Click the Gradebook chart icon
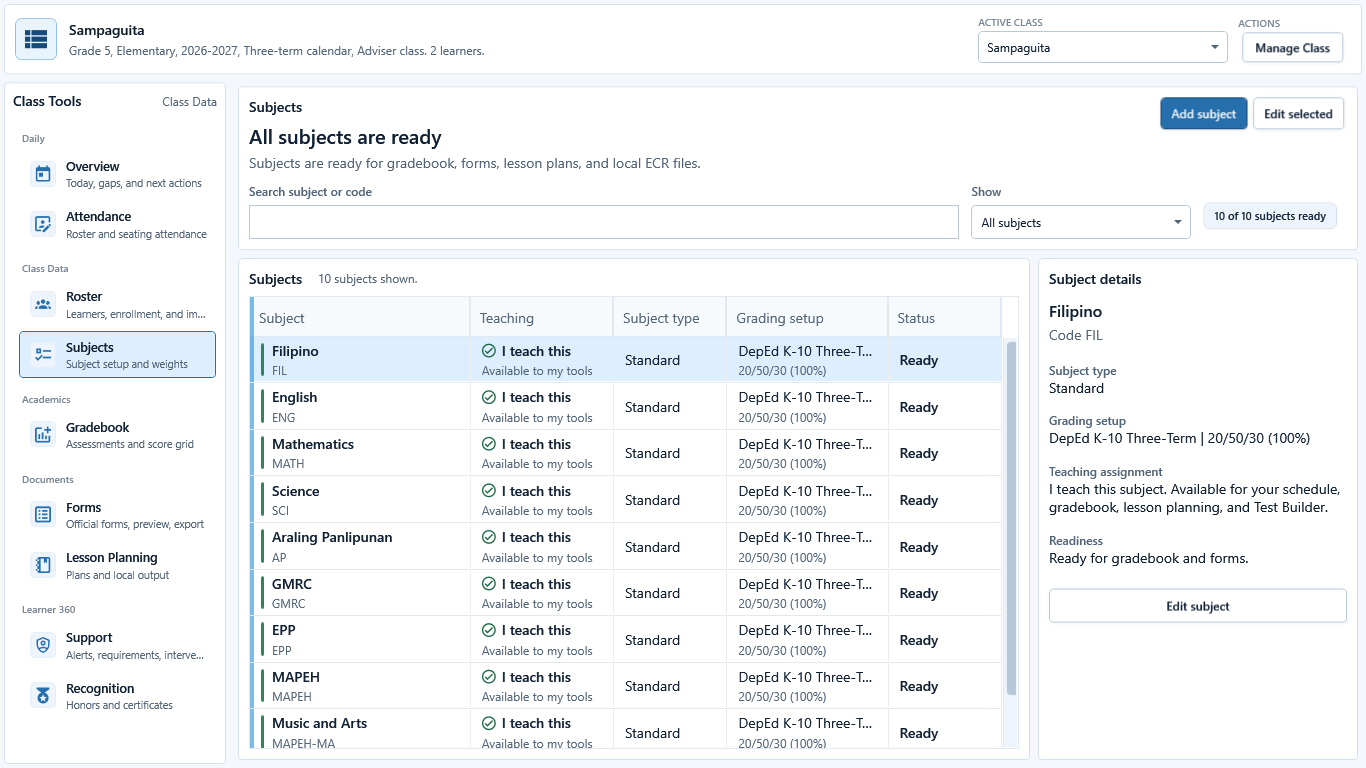The width and height of the screenshot is (1366, 768). click(x=43, y=435)
